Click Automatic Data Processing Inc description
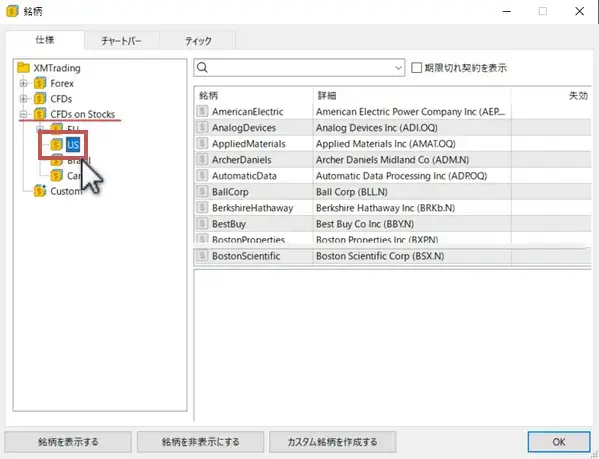 pos(401,176)
